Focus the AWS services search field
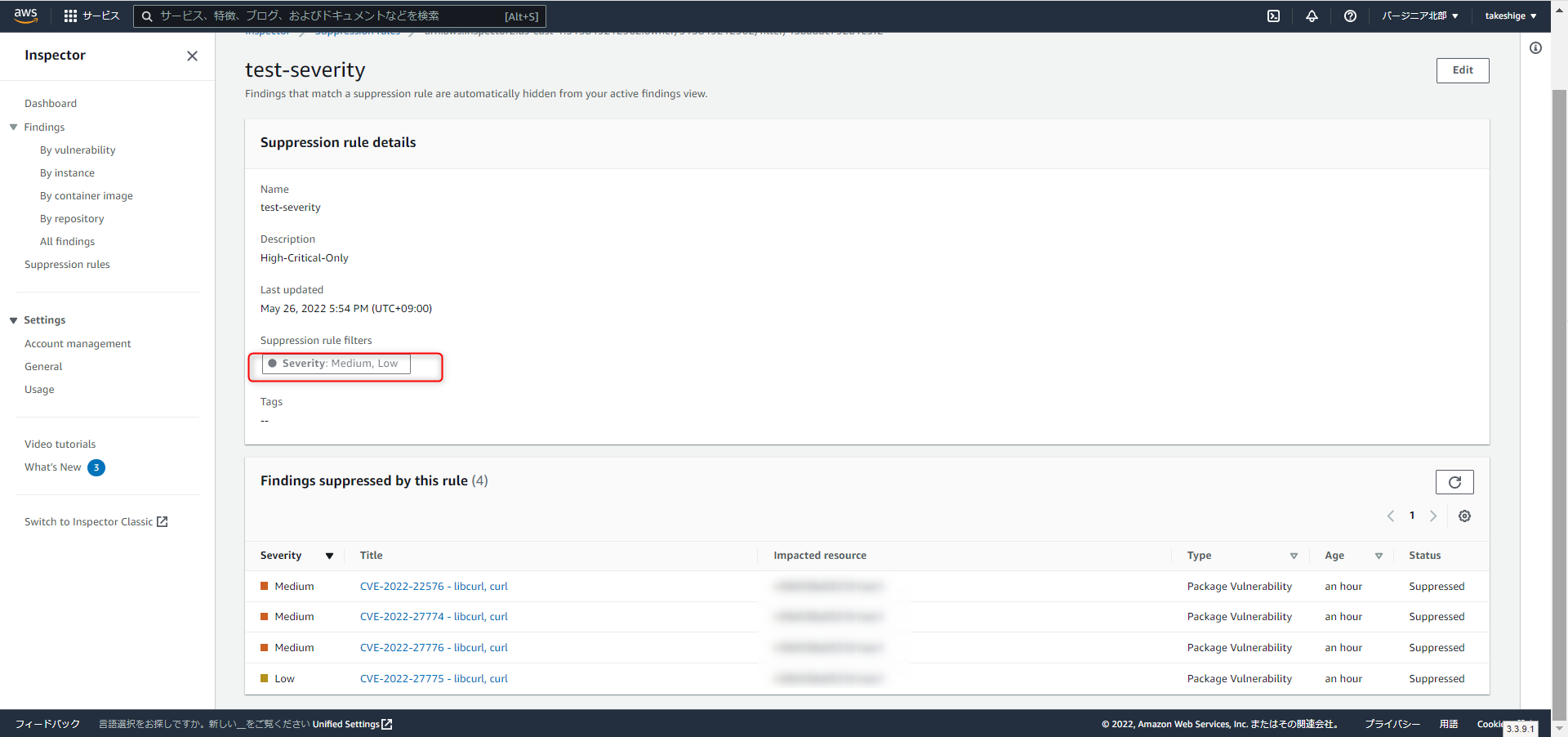The image size is (1568, 737). [x=339, y=16]
